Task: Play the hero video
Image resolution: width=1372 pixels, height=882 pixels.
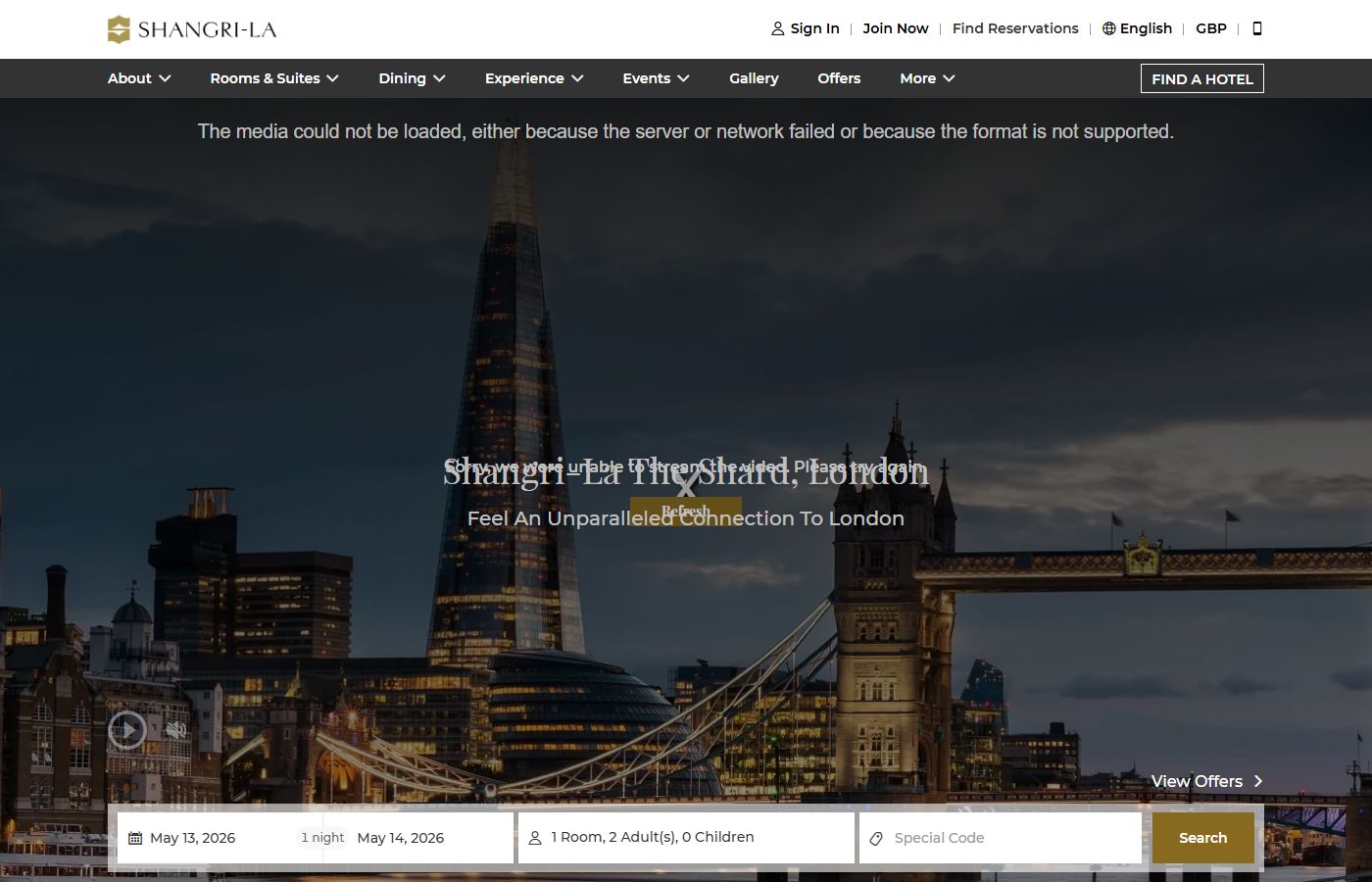Action: point(127,730)
